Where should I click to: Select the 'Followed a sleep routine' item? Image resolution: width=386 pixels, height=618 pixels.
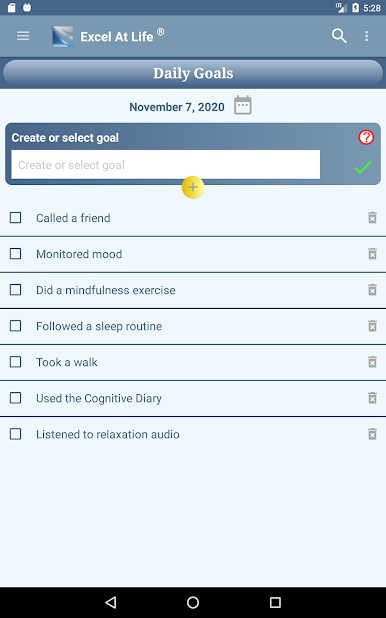coord(99,326)
